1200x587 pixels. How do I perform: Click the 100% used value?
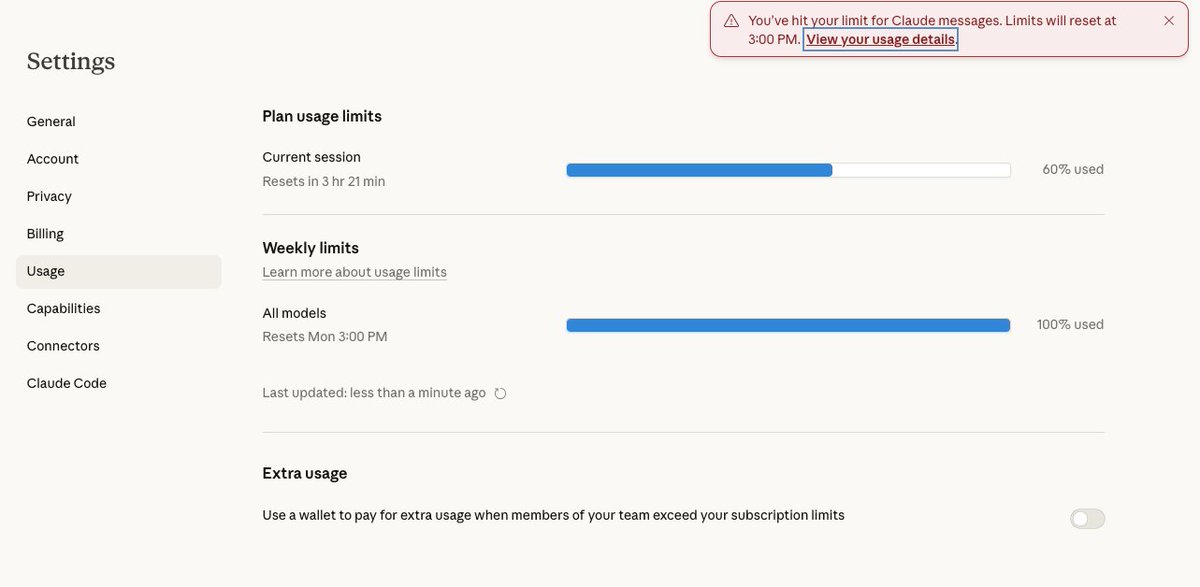[1070, 324]
